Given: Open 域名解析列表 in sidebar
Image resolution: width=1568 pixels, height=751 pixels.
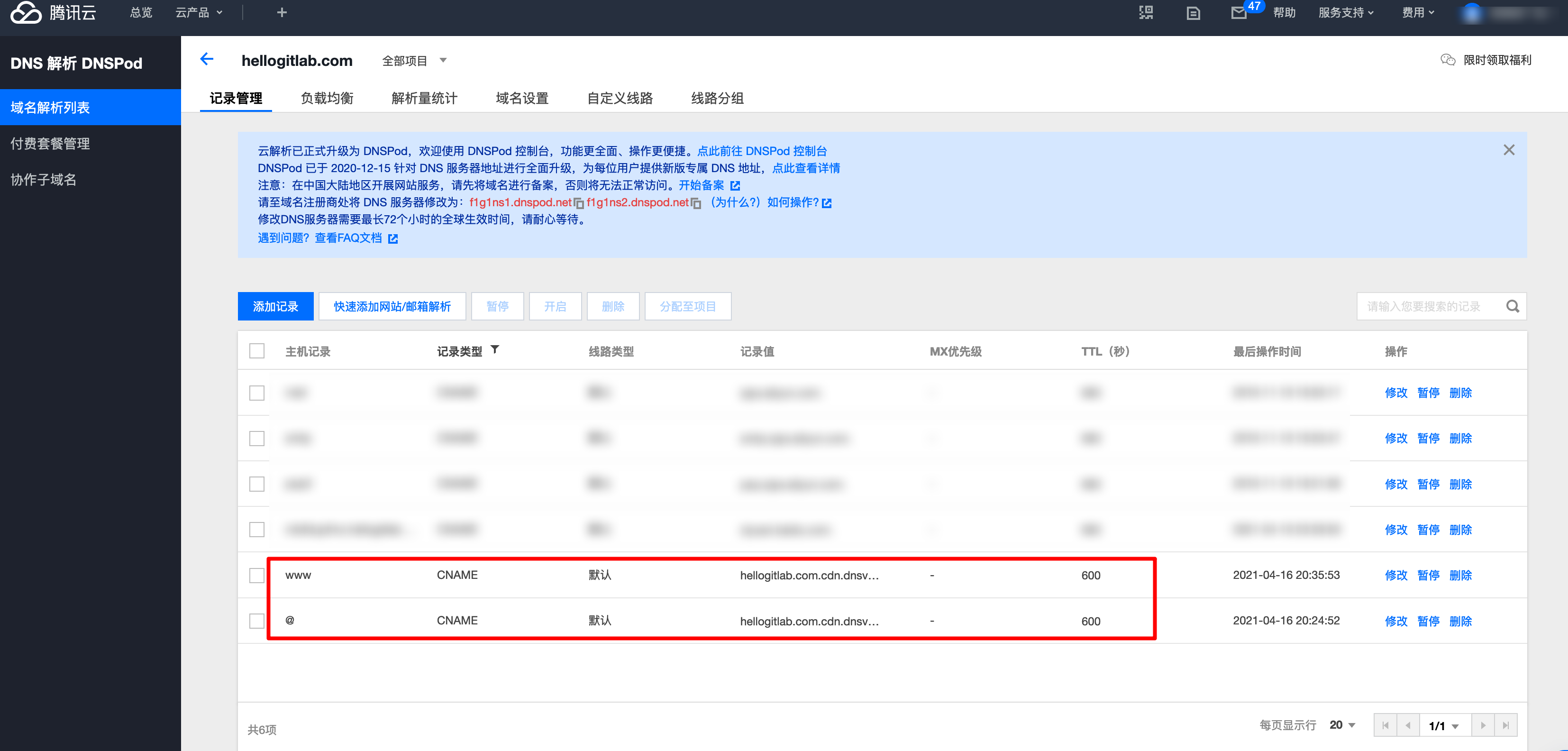Looking at the screenshot, I should pyautogui.click(x=90, y=107).
